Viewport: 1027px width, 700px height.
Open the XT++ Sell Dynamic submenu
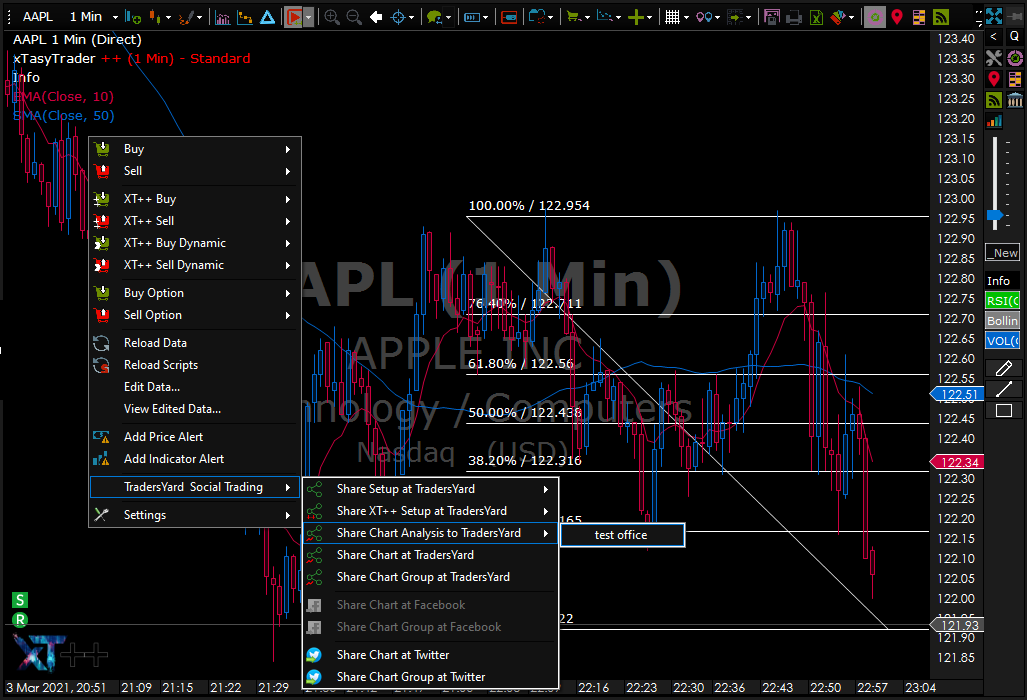[x=195, y=265]
